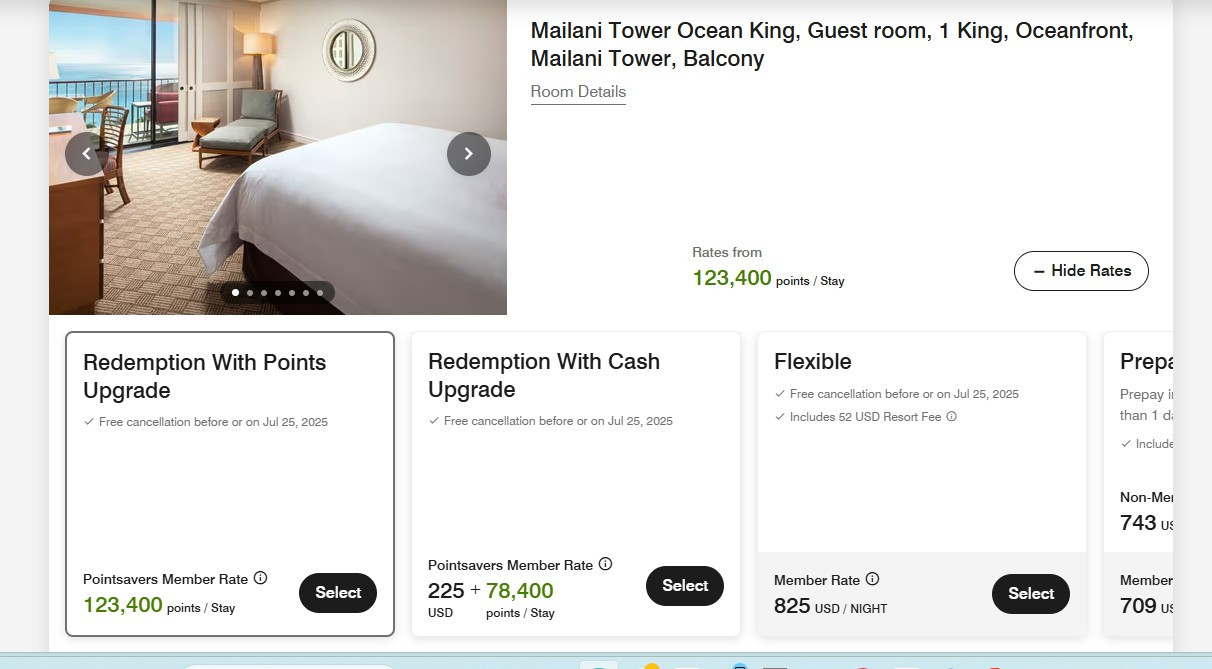Select the first photo carousel dot
This screenshot has width=1212, height=669.
pos(235,293)
